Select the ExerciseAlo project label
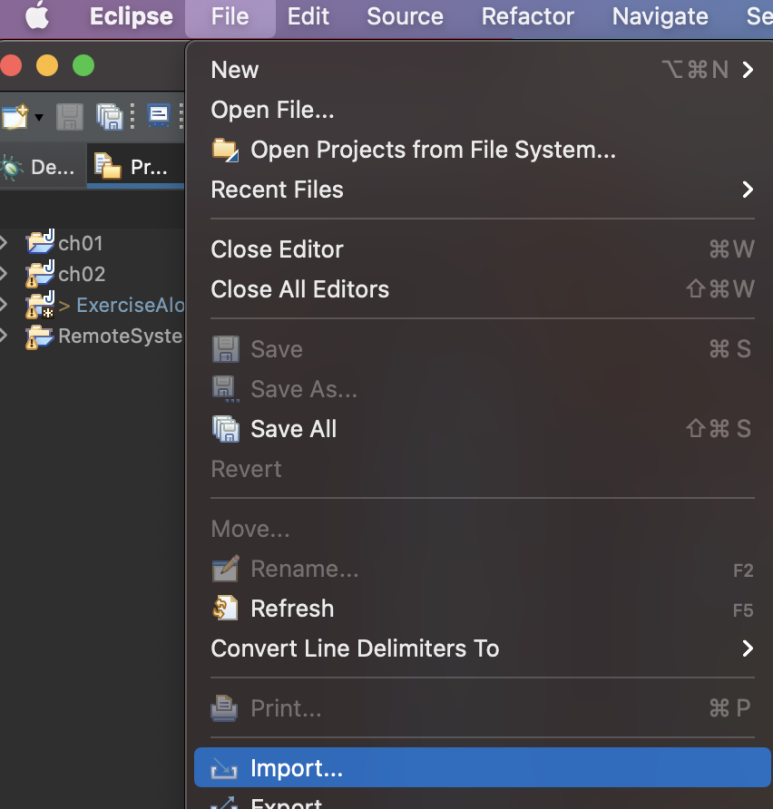773x809 pixels. [131, 305]
